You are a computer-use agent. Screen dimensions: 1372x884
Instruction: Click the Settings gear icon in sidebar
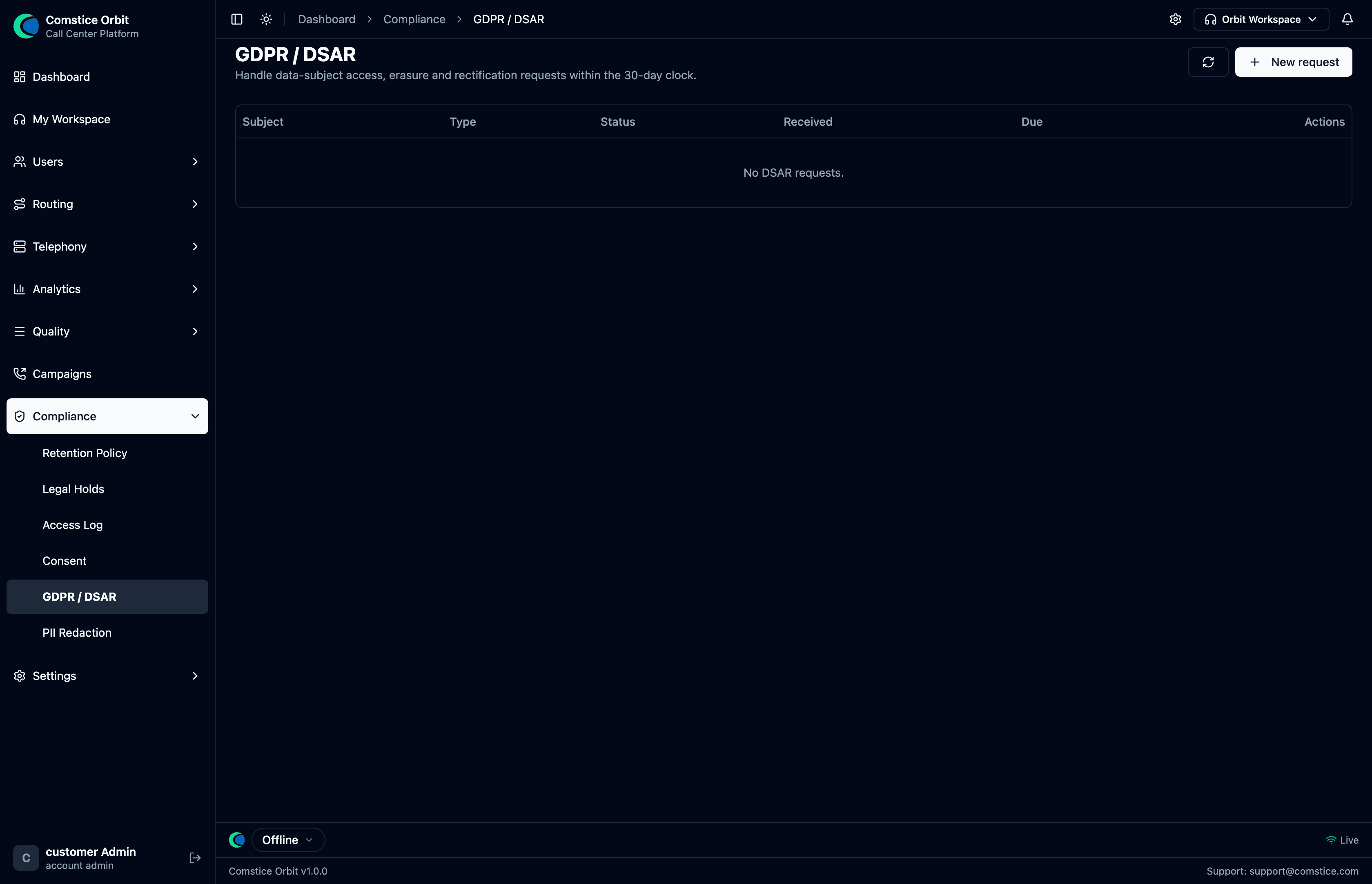coord(20,676)
